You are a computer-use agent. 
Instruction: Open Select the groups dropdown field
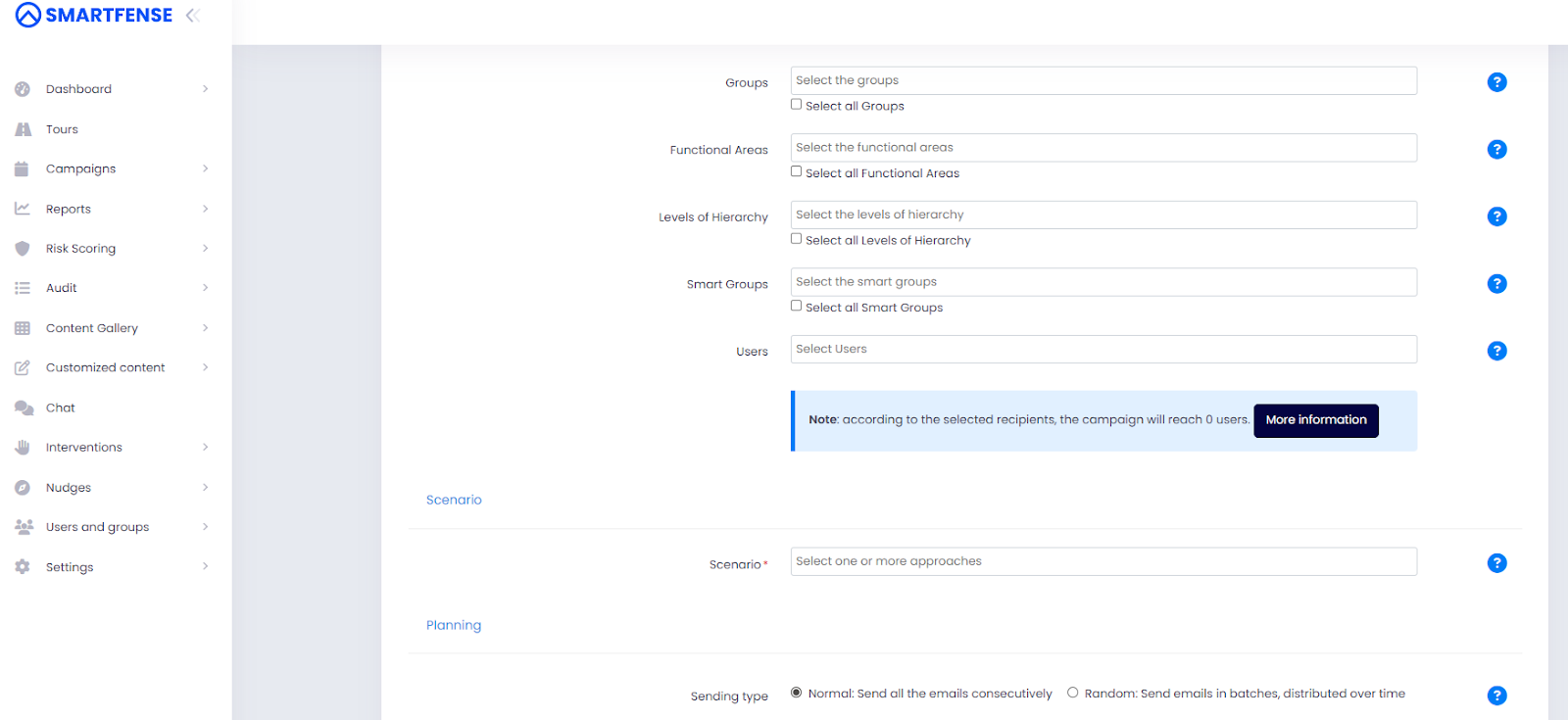[x=1103, y=80]
